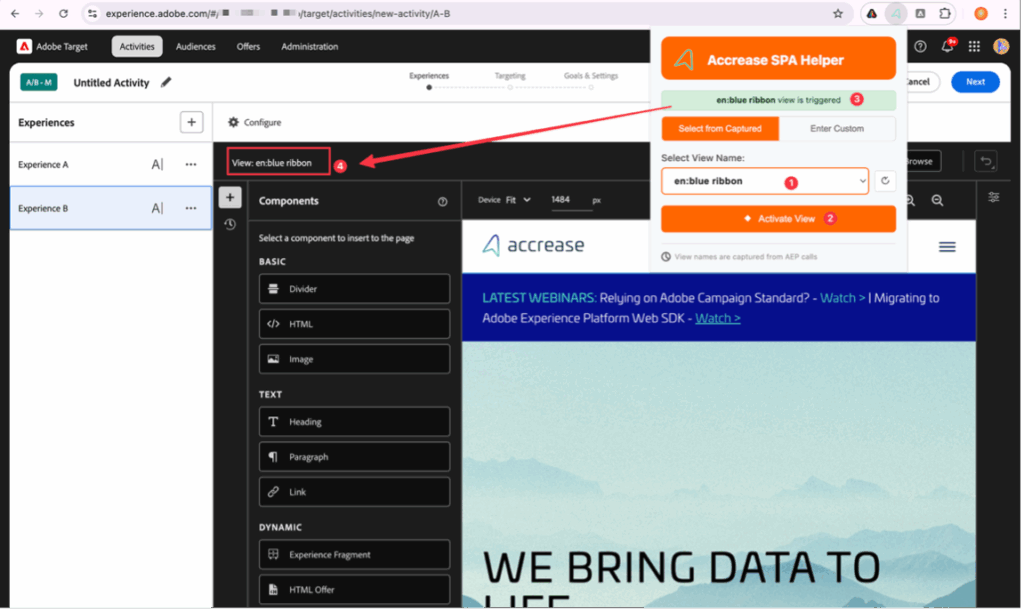Viewport: 1024px width, 611px height.
Task: Click the 'LATEST WEBINARS:' text
Action: [539, 298]
